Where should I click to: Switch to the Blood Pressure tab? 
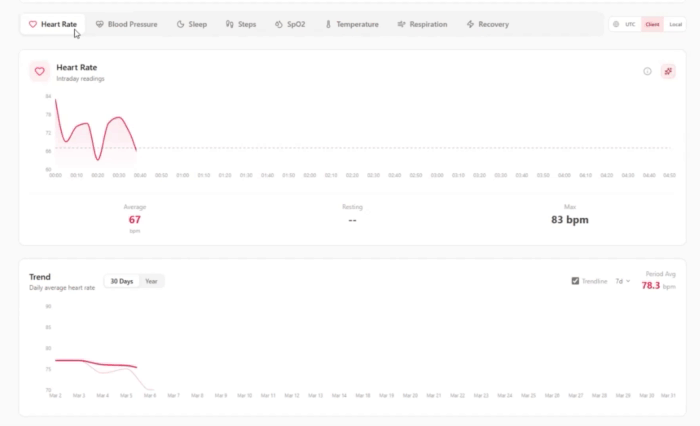[126, 24]
